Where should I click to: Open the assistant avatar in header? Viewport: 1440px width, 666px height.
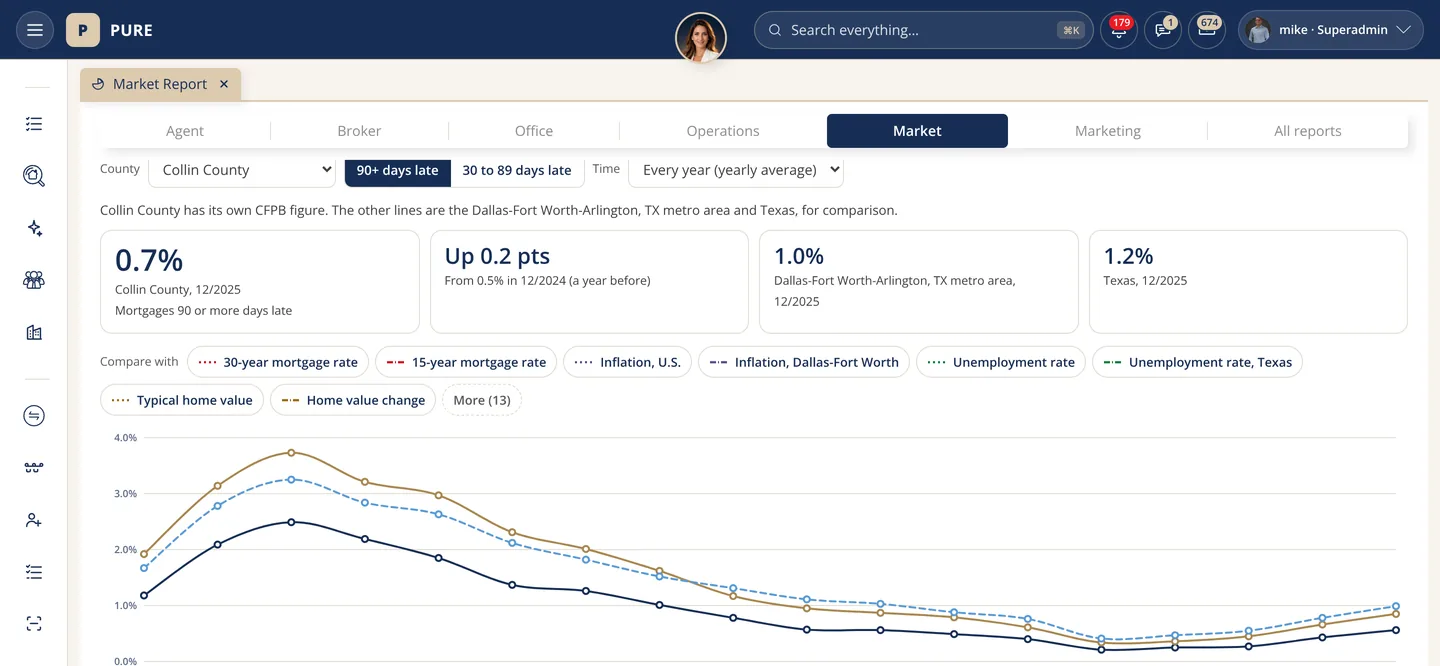point(701,38)
